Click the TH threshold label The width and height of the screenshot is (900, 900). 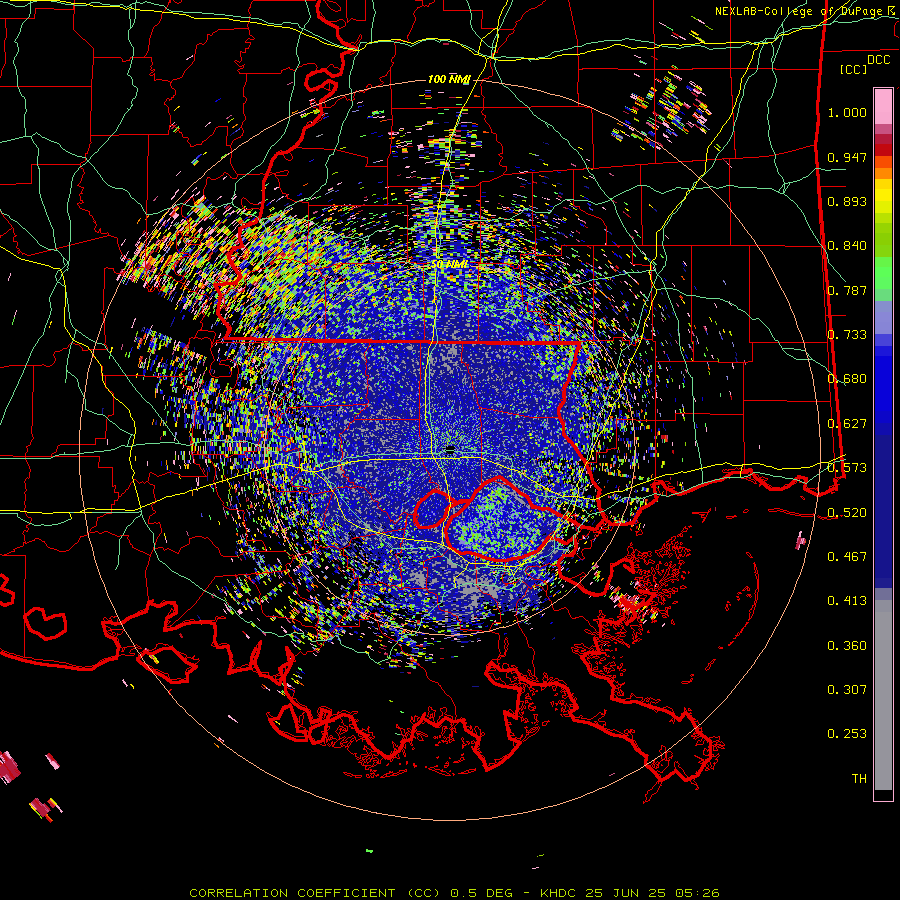859,779
